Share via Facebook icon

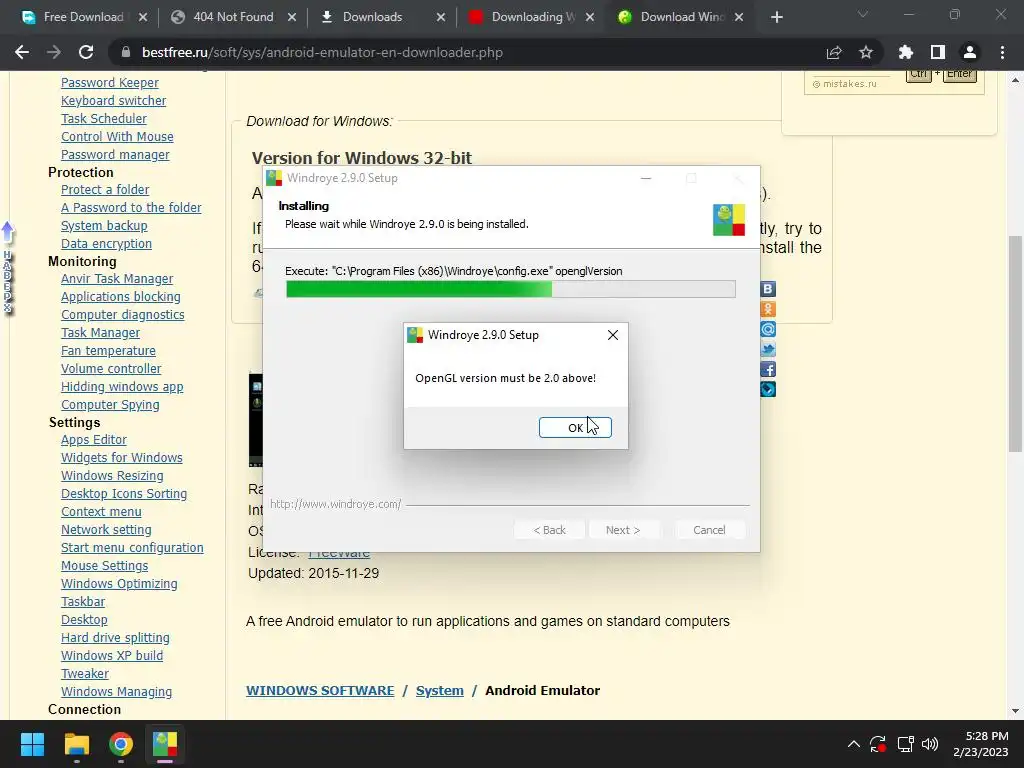click(x=768, y=370)
